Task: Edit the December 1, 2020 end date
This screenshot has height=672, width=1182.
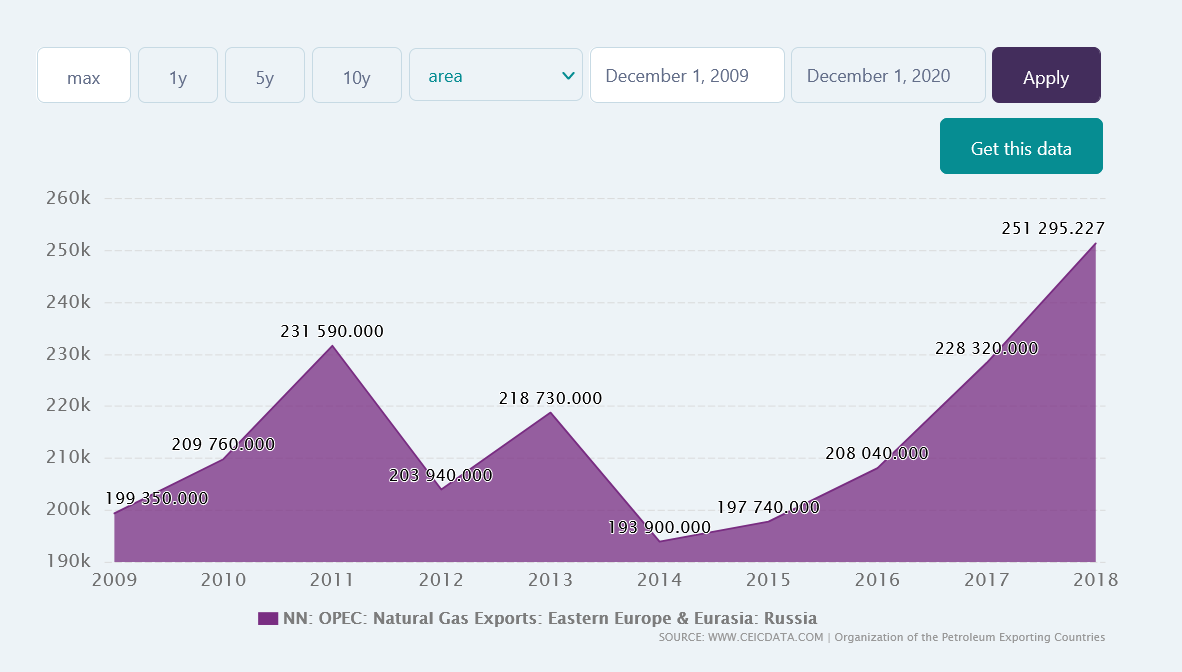Action: (x=888, y=75)
